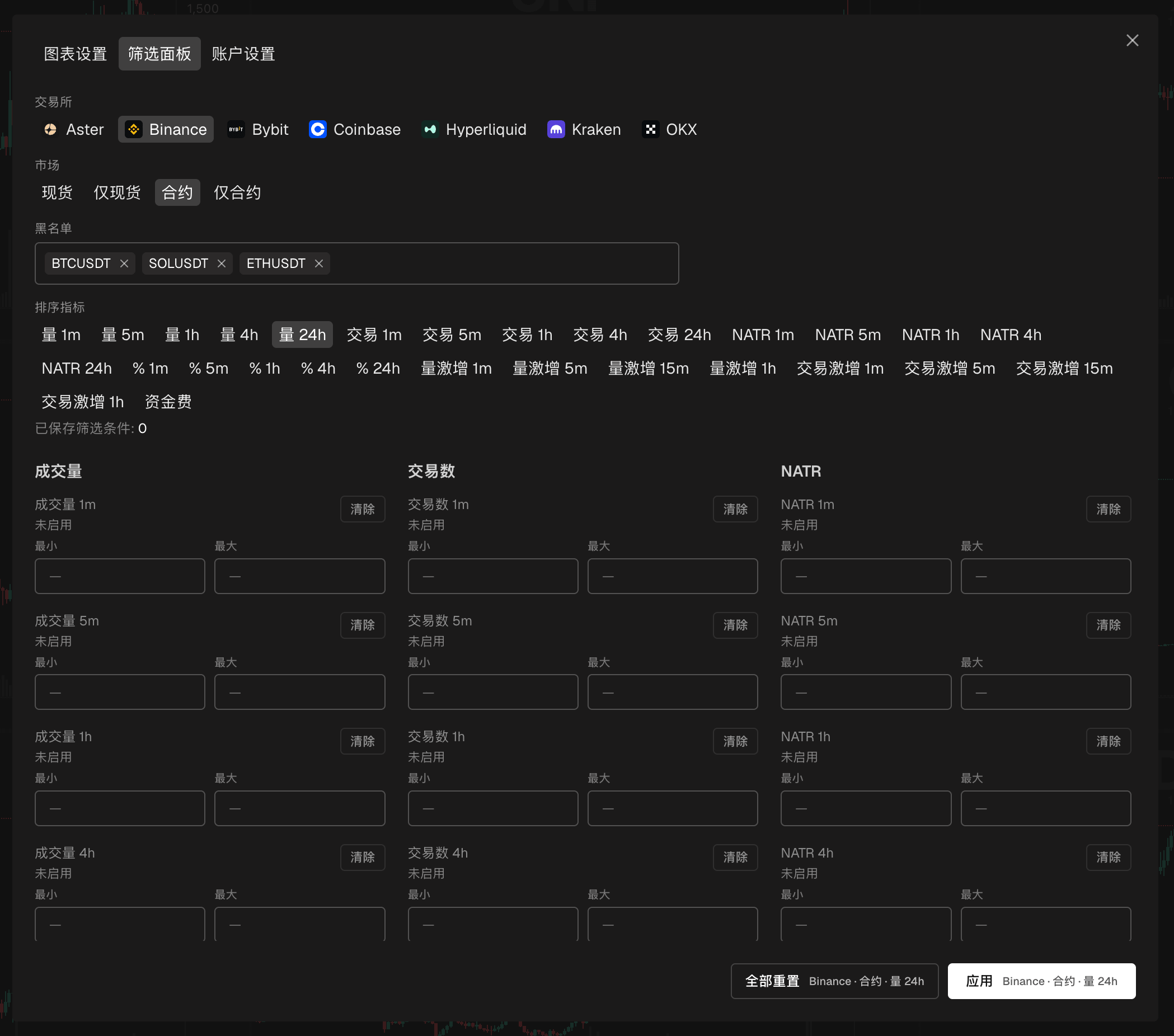The image size is (1174, 1036).
Task: Clear the 交易数 5m filter
Action: (735, 625)
